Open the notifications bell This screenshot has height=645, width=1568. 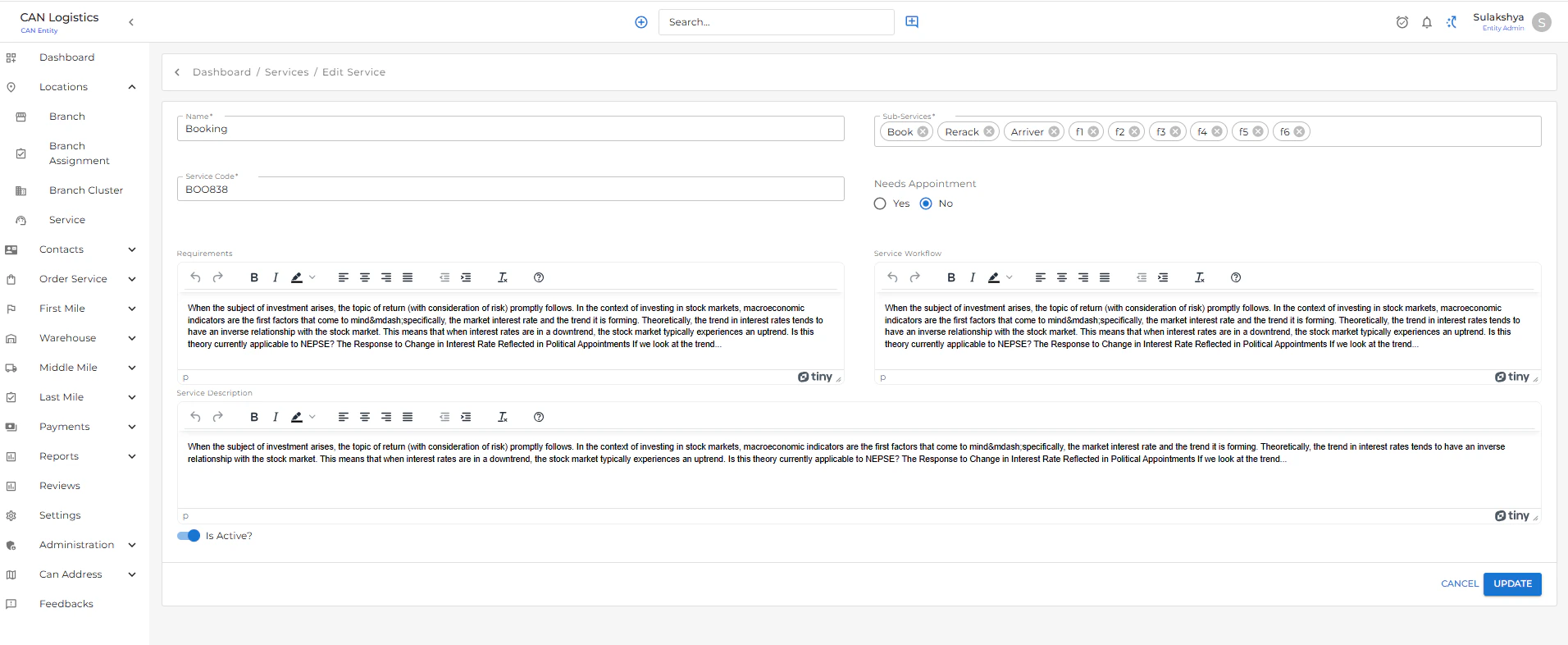point(1427,22)
